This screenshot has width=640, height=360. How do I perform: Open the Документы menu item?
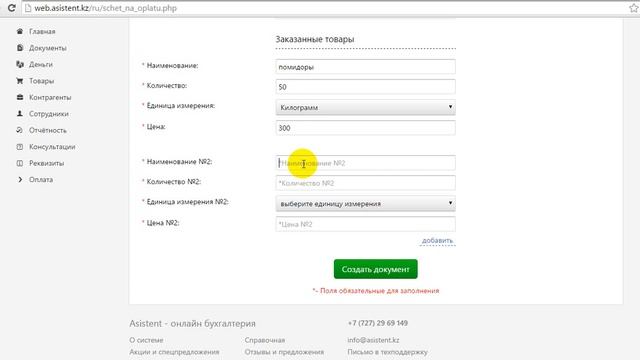(x=47, y=48)
